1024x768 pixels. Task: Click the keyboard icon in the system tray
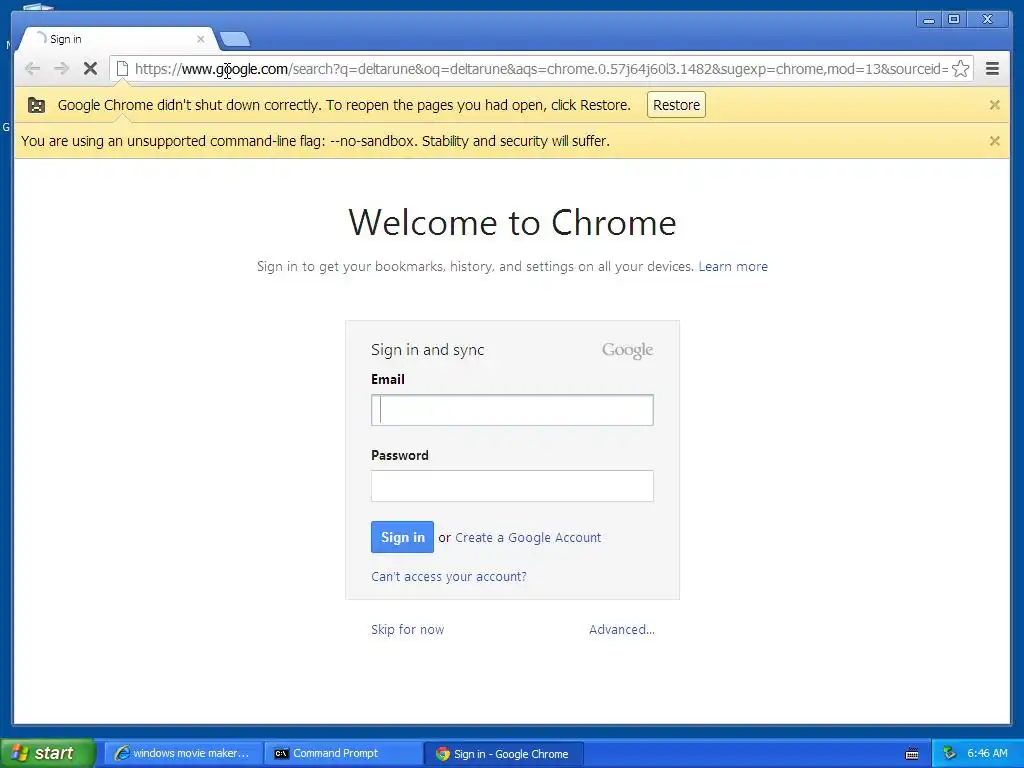click(912, 754)
